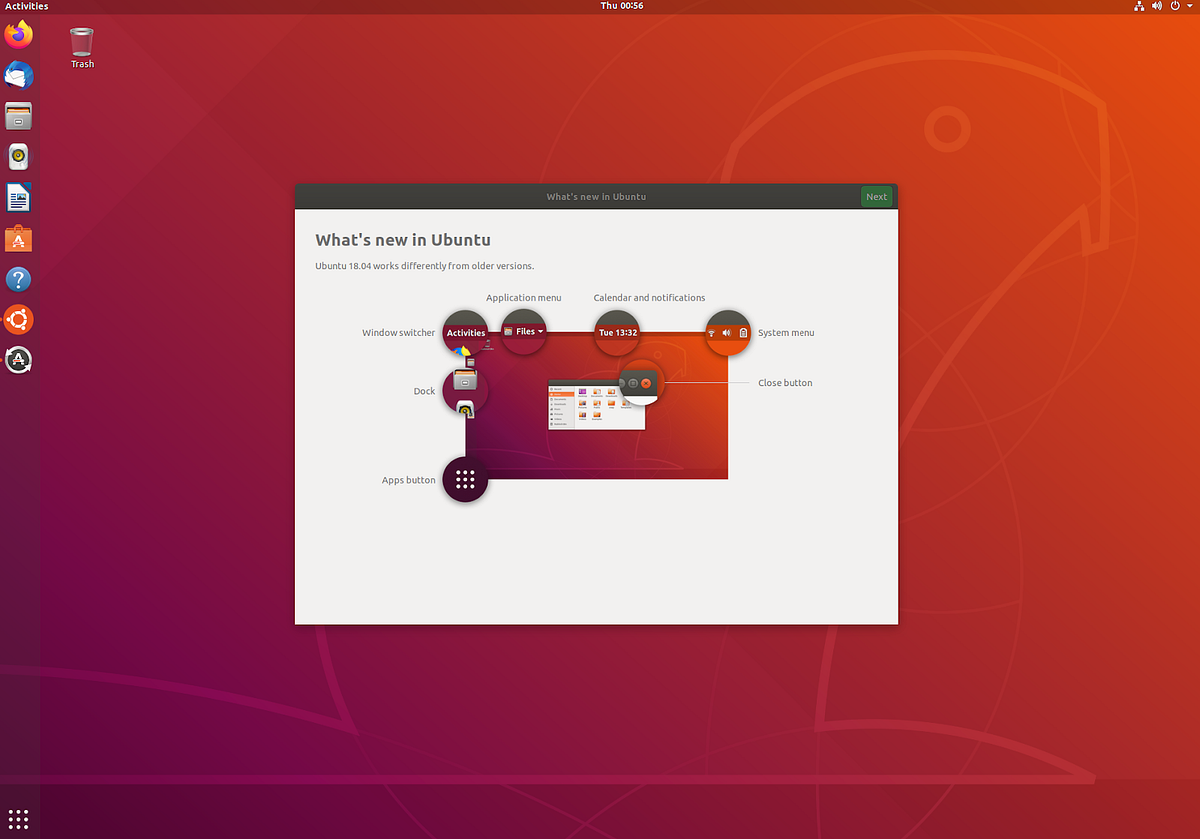
Task: Open Firefox from the dock
Action: 19,36
